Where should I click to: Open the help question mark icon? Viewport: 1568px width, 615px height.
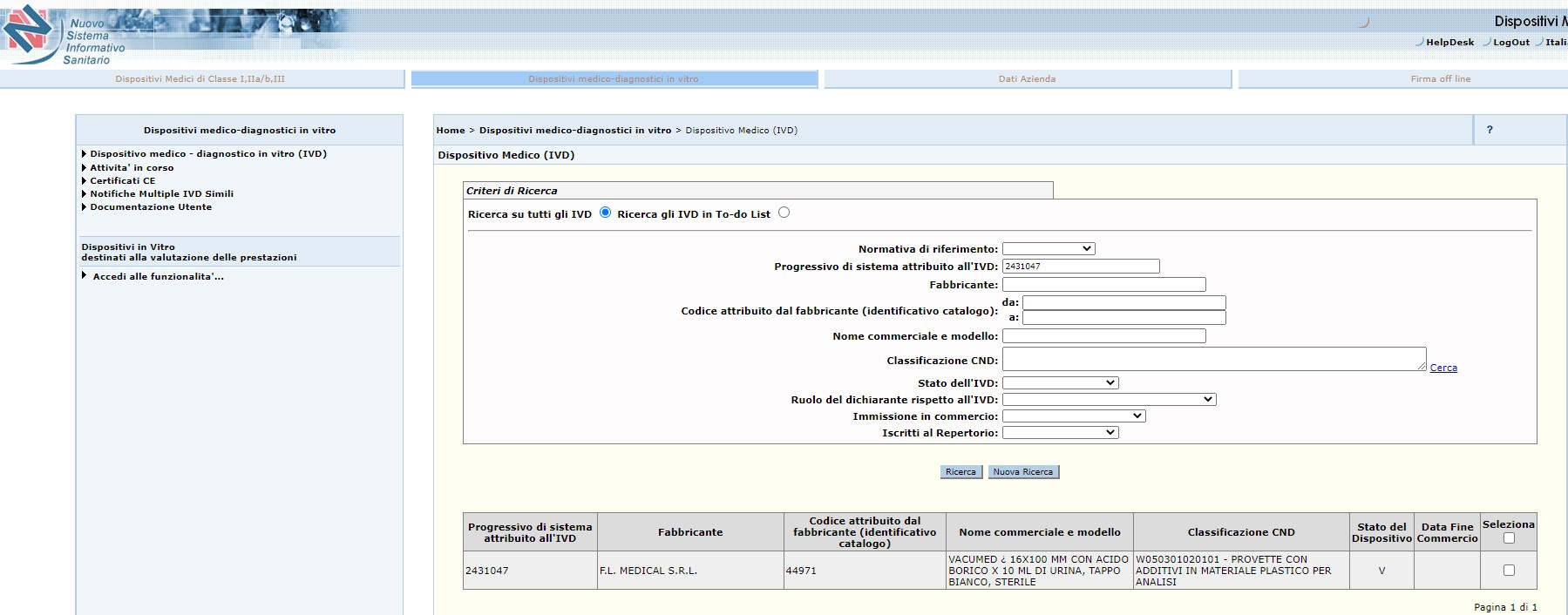click(x=1490, y=130)
